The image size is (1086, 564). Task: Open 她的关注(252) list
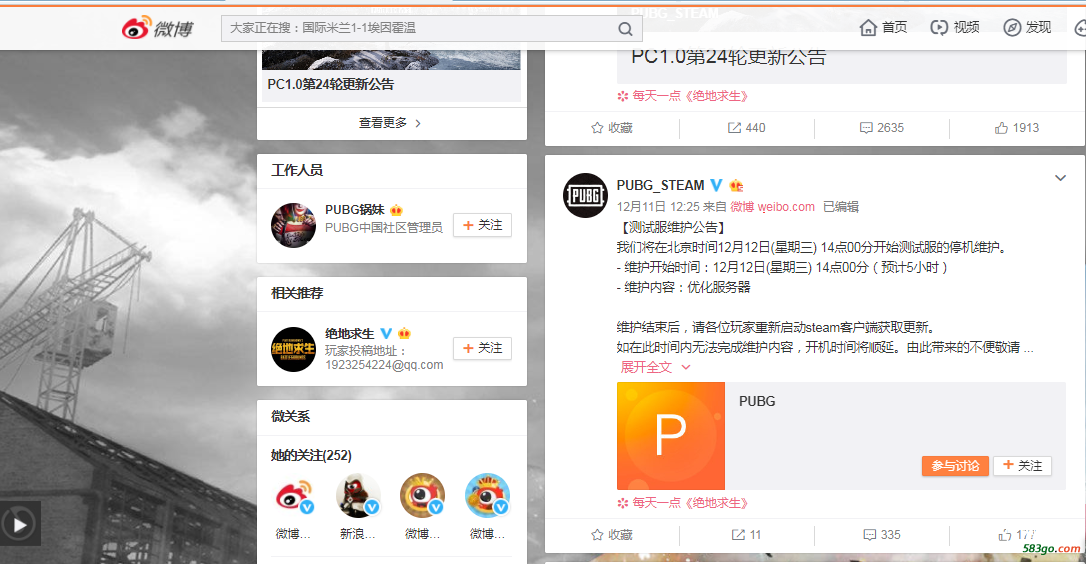(x=311, y=455)
